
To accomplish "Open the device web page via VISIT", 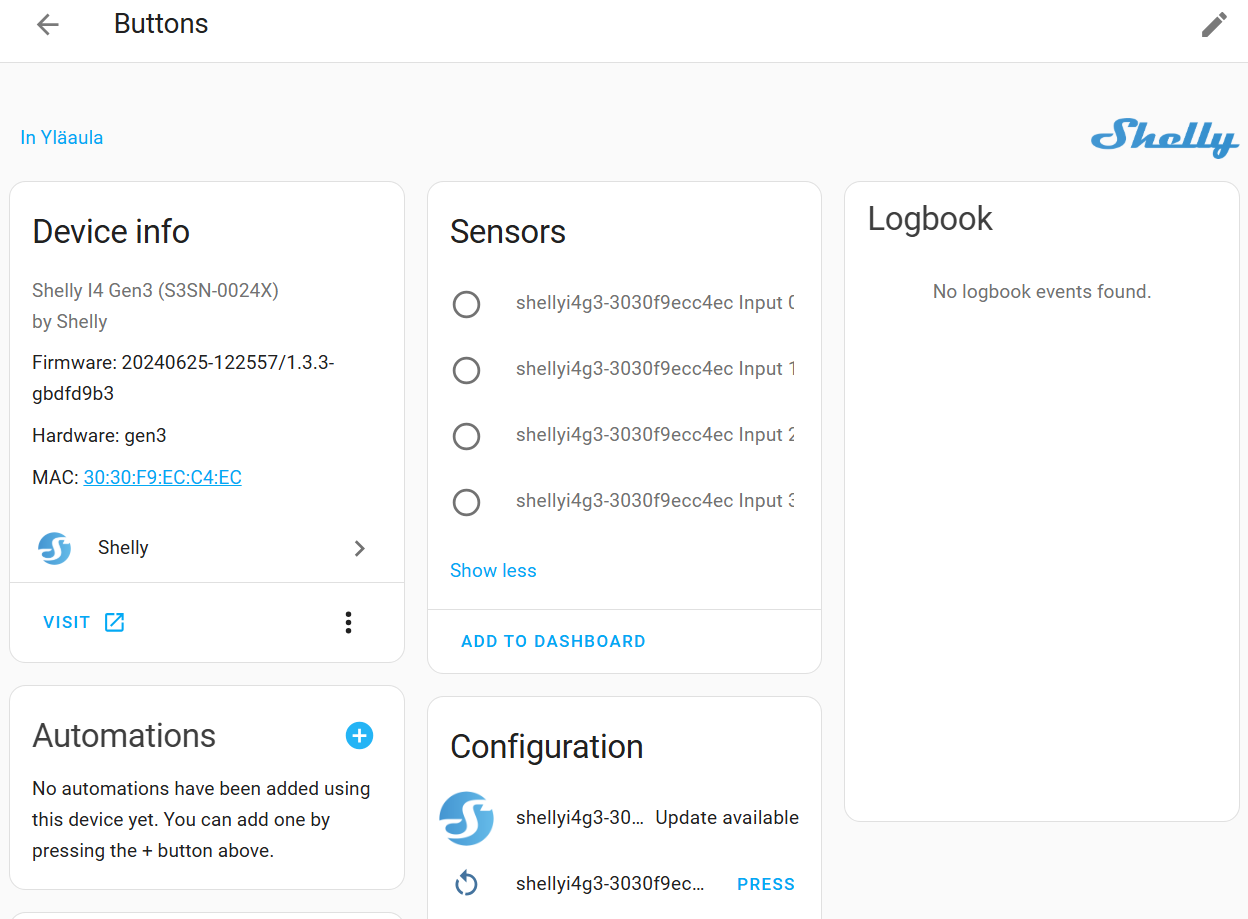I will (66, 621).
